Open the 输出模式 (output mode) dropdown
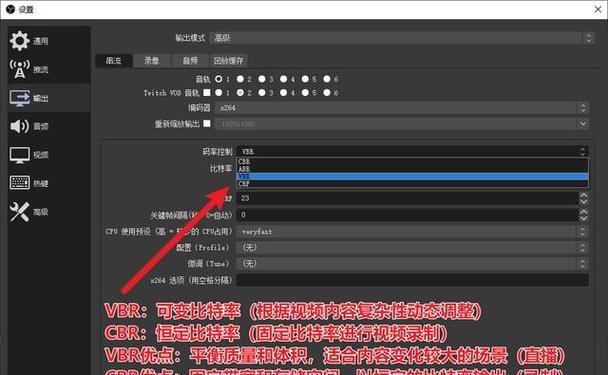This screenshot has width=608, height=375. 402,38
